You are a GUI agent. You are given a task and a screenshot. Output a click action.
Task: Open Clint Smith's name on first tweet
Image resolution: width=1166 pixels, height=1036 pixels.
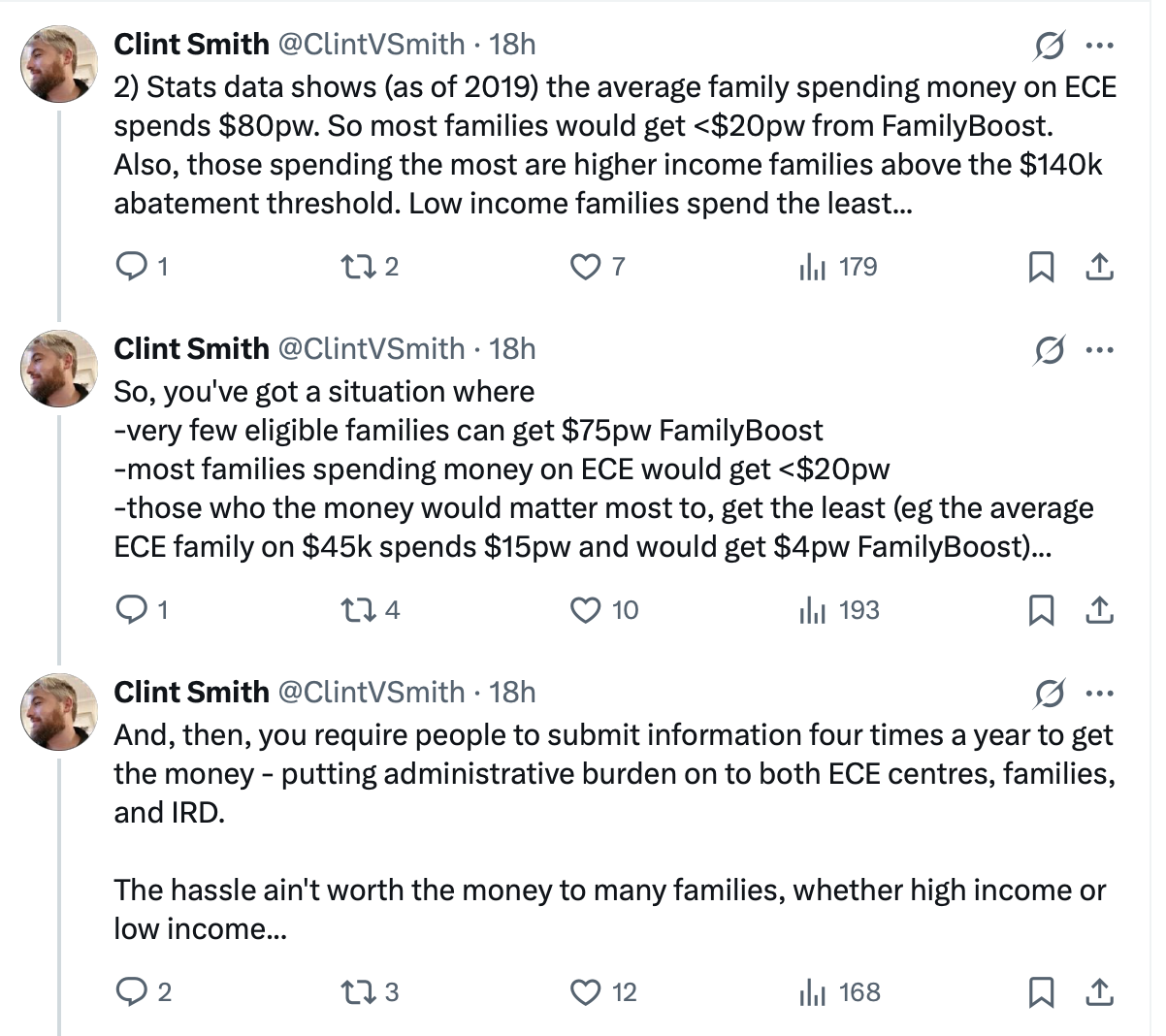pyautogui.click(x=191, y=45)
